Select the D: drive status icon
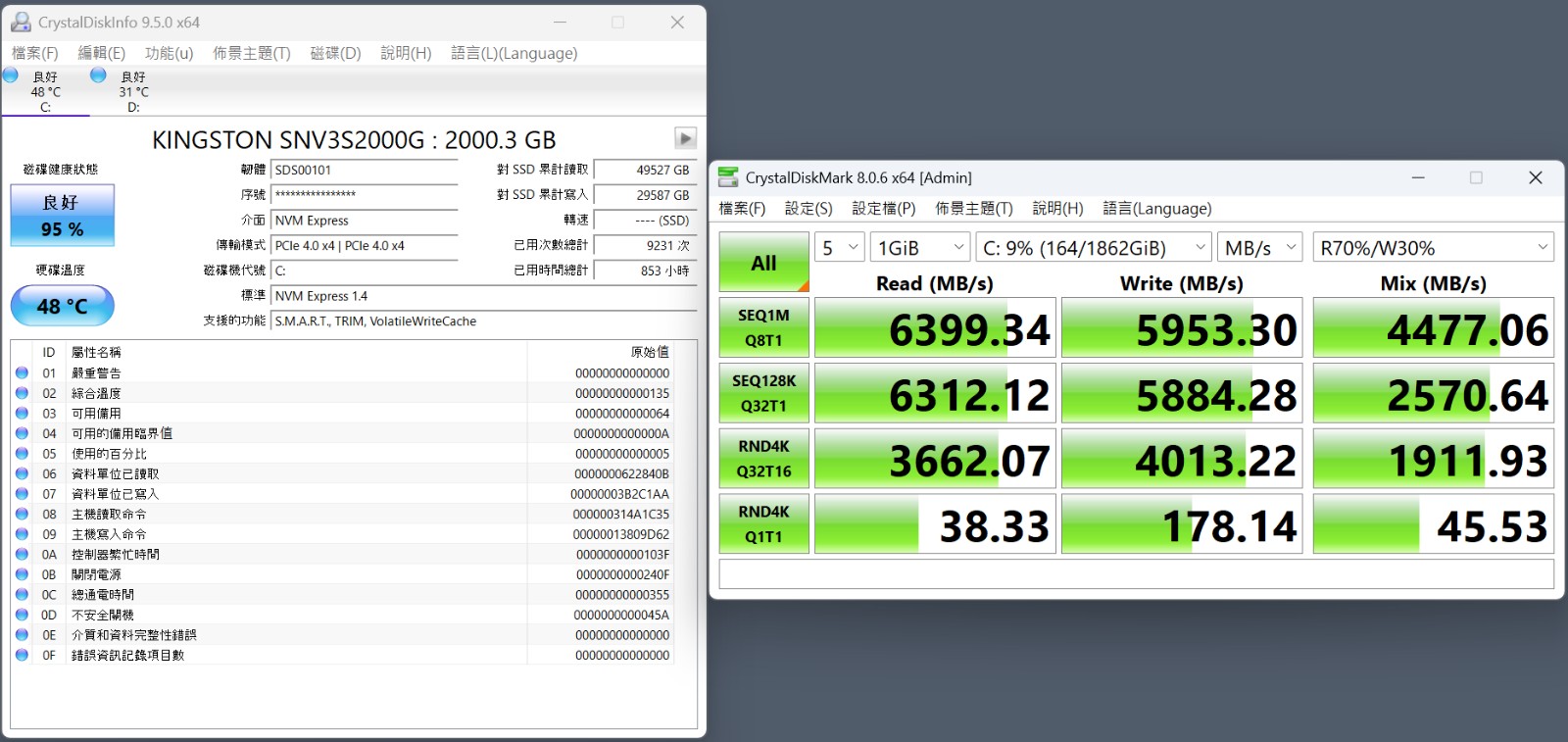 (98, 75)
